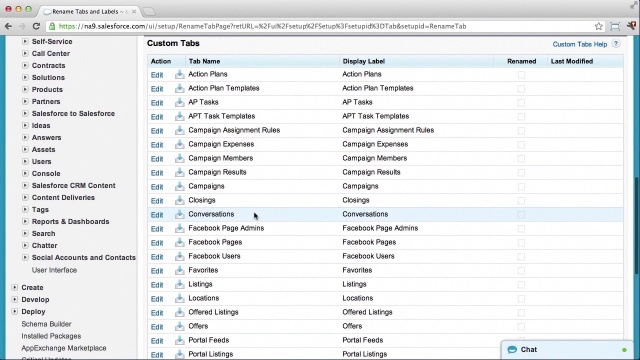
Task: Expand the Products sidebar section
Action: click(25, 89)
